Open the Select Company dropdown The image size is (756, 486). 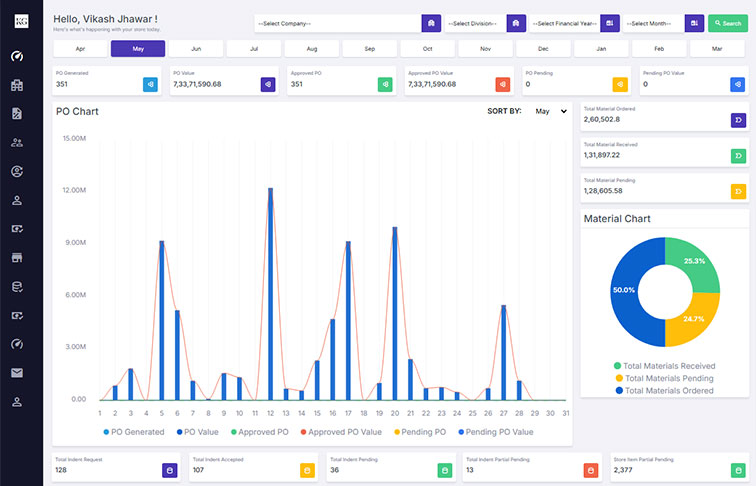point(336,23)
